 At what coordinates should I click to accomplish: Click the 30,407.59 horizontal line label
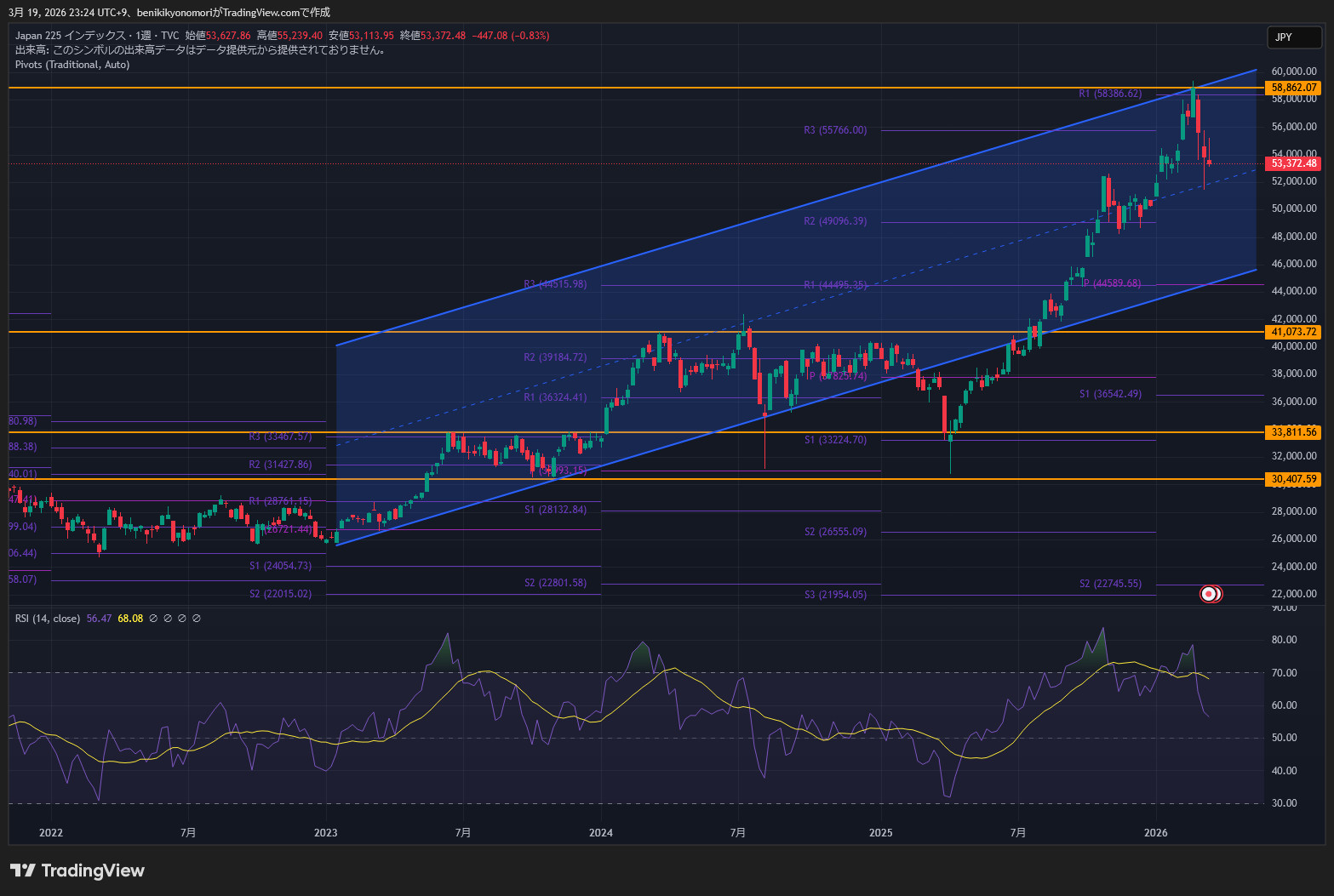(x=1293, y=479)
